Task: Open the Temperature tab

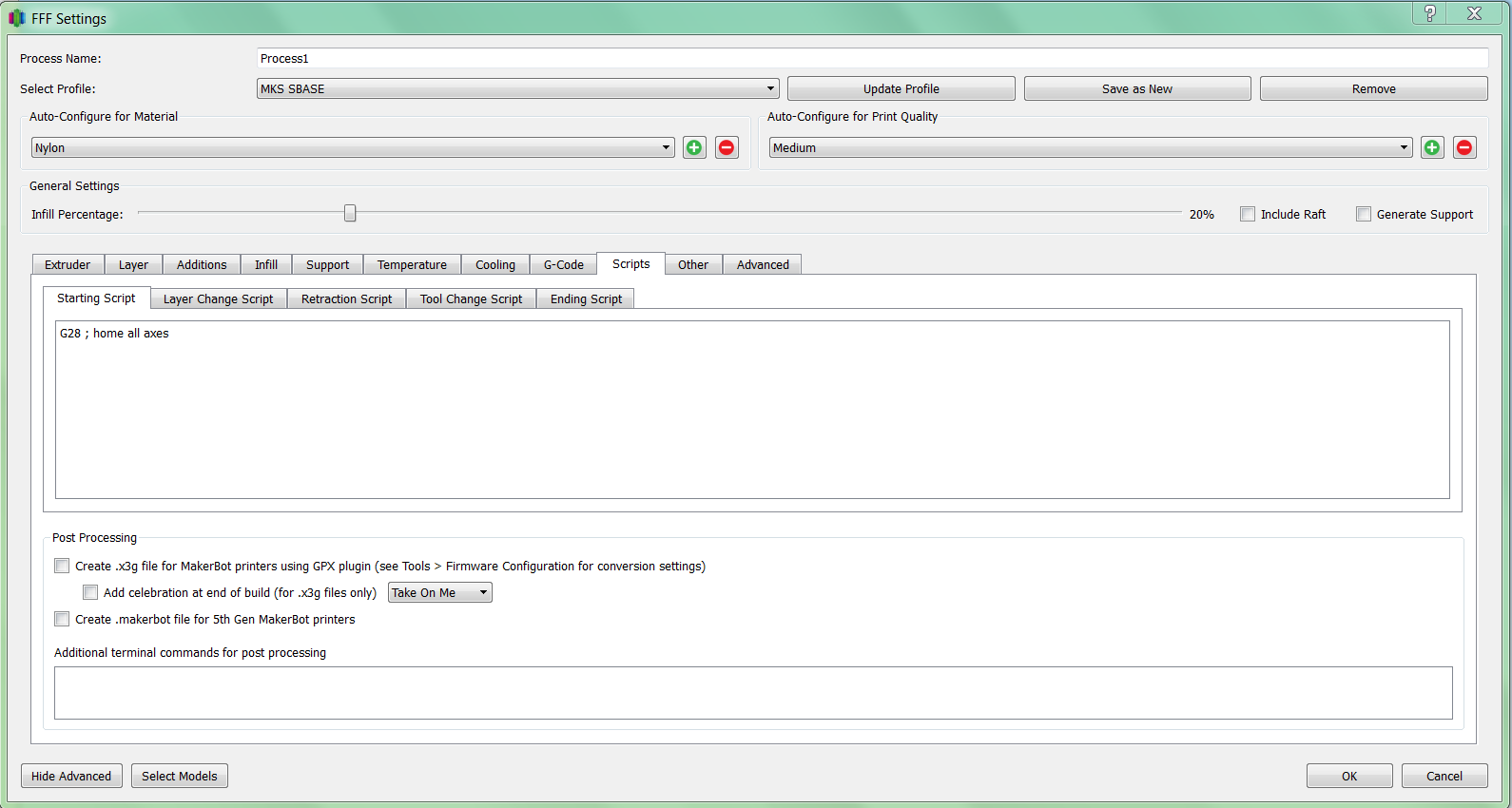Action: click(412, 264)
